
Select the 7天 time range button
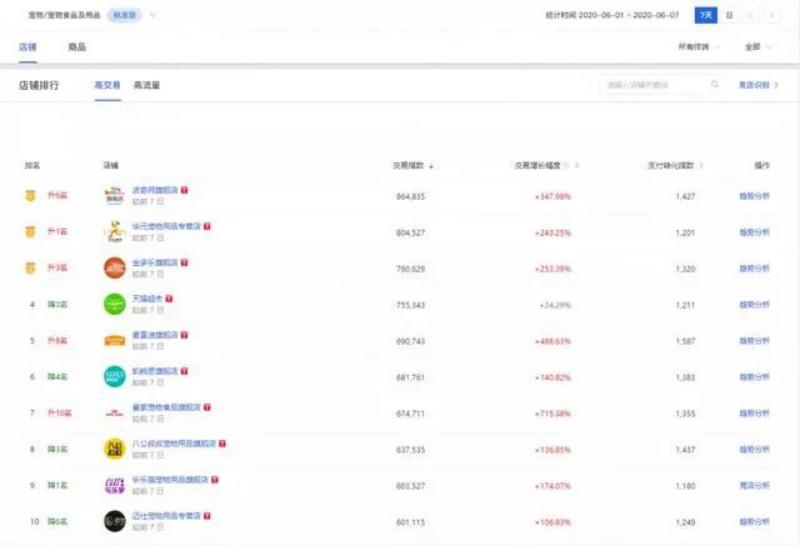tap(706, 15)
